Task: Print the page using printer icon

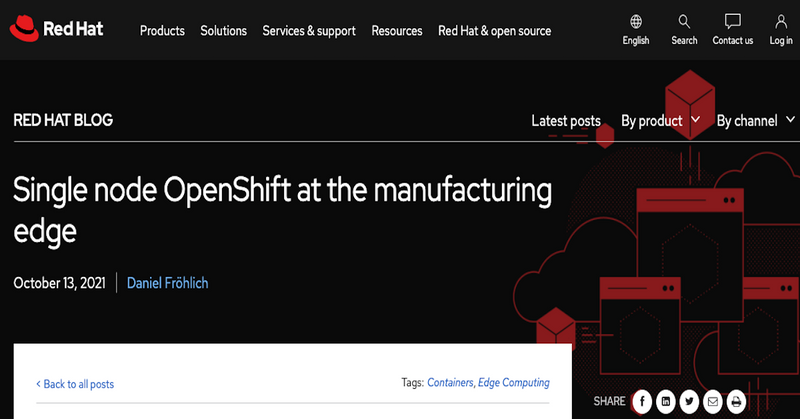Action: pyautogui.click(x=736, y=402)
